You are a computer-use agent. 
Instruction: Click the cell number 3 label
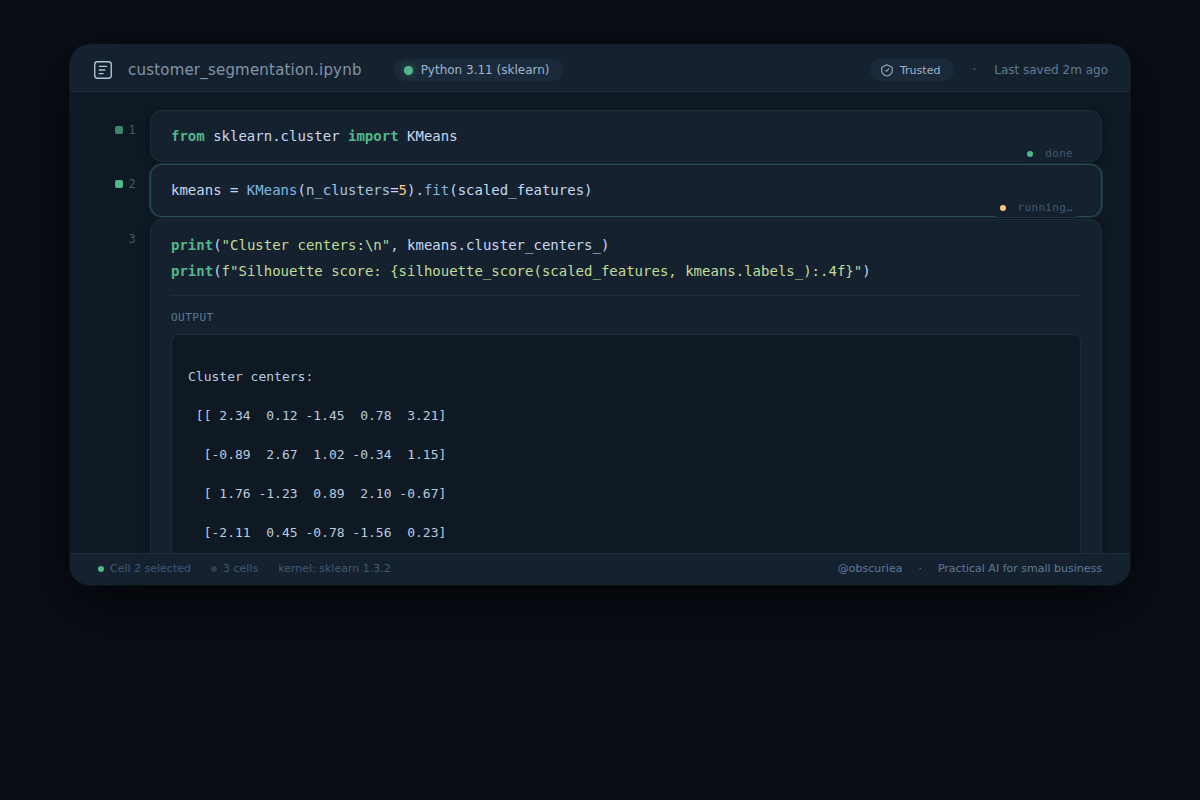point(132,239)
